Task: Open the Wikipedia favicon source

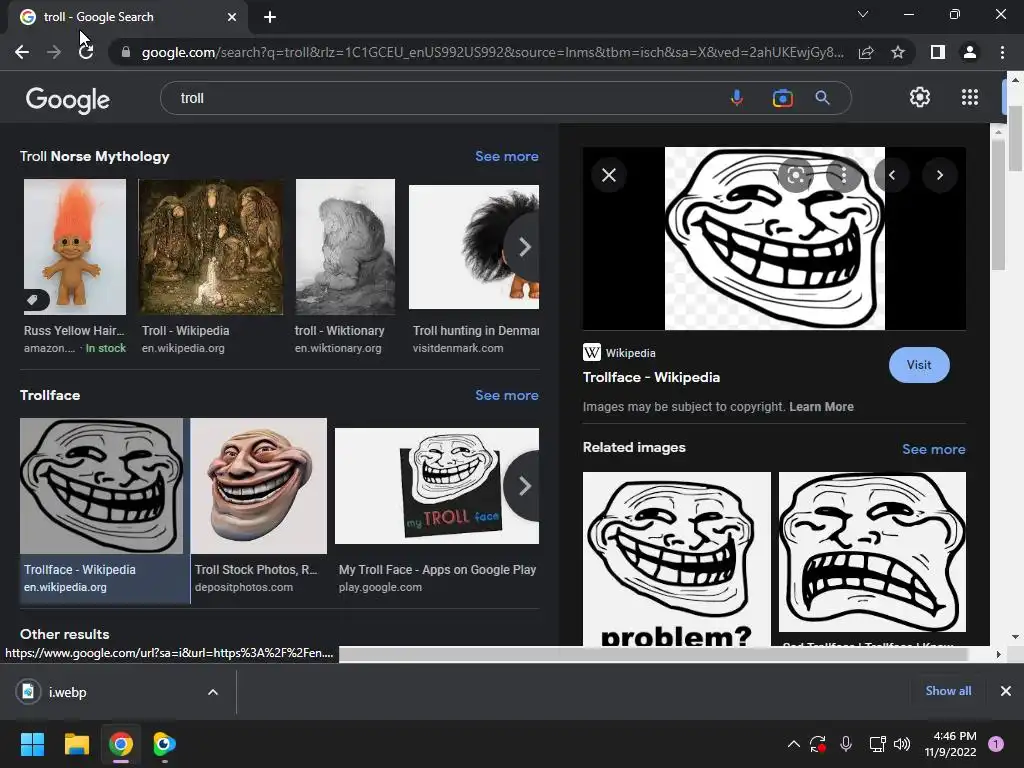Action: (x=592, y=353)
